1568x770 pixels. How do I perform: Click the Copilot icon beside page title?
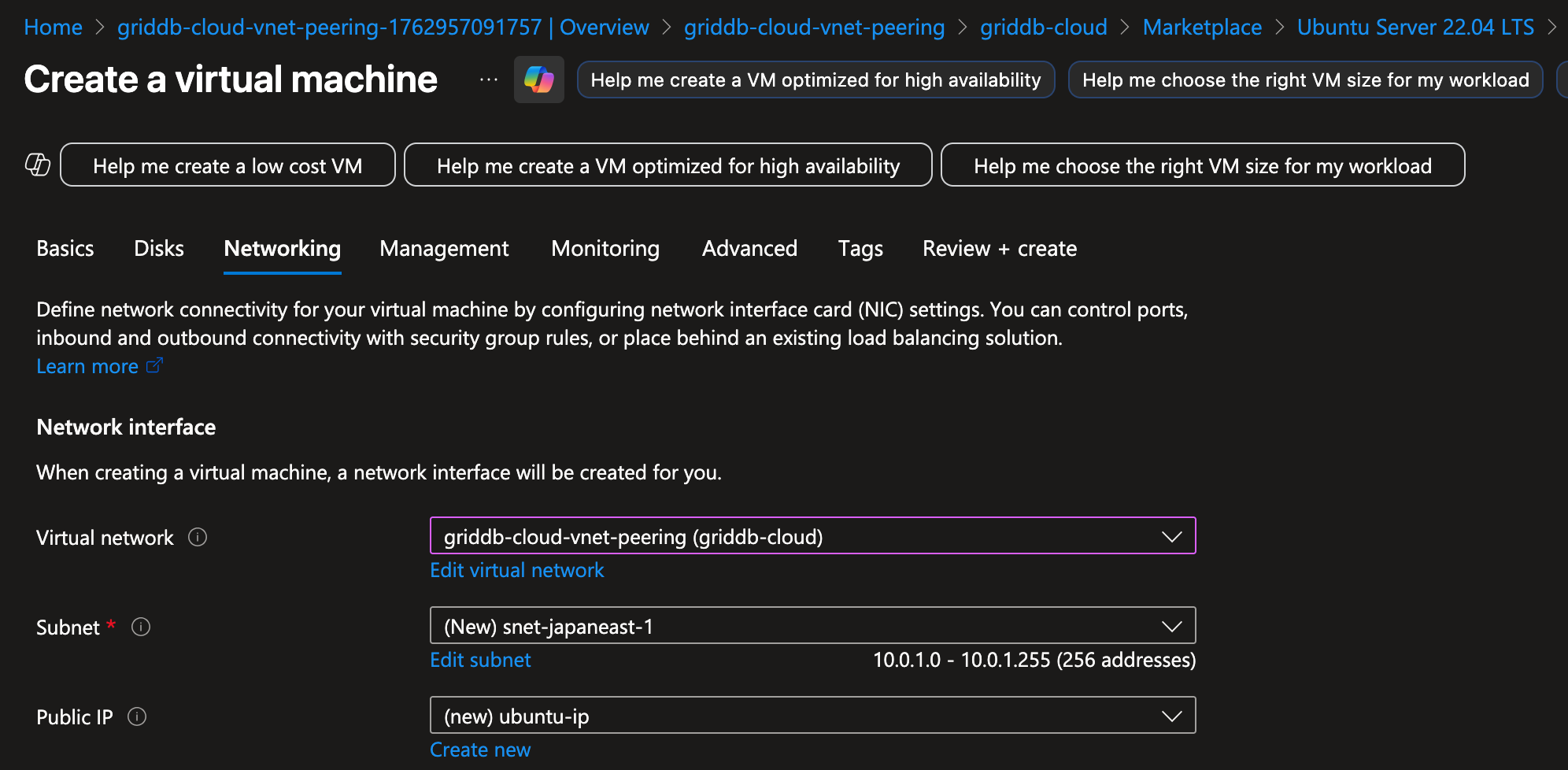point(538,80)
